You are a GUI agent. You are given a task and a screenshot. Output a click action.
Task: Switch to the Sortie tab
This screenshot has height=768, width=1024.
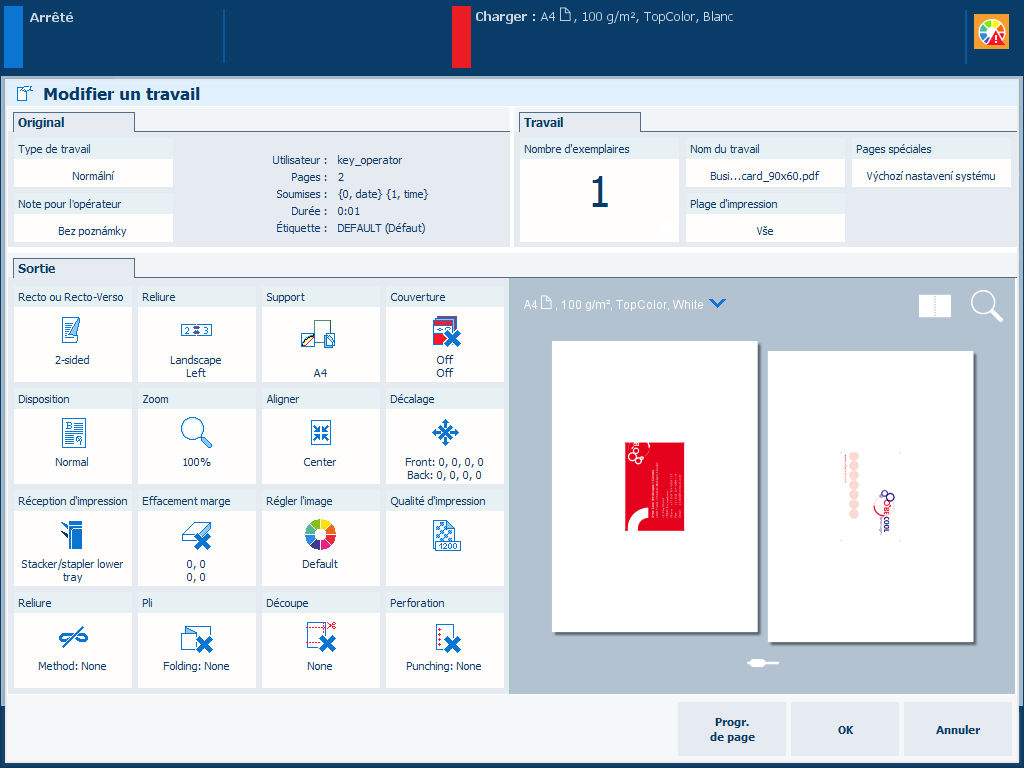click(x=72, y=268)
